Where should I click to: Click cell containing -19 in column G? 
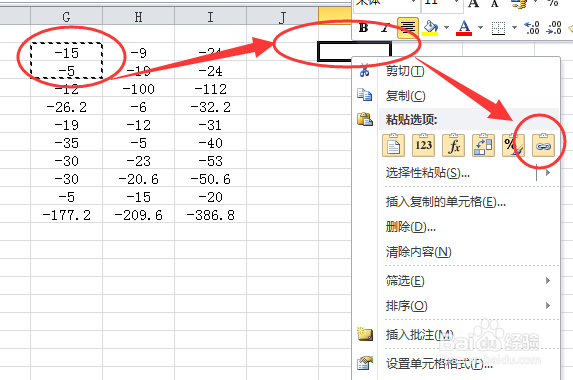pyautogui.click(x=66, y=125)
